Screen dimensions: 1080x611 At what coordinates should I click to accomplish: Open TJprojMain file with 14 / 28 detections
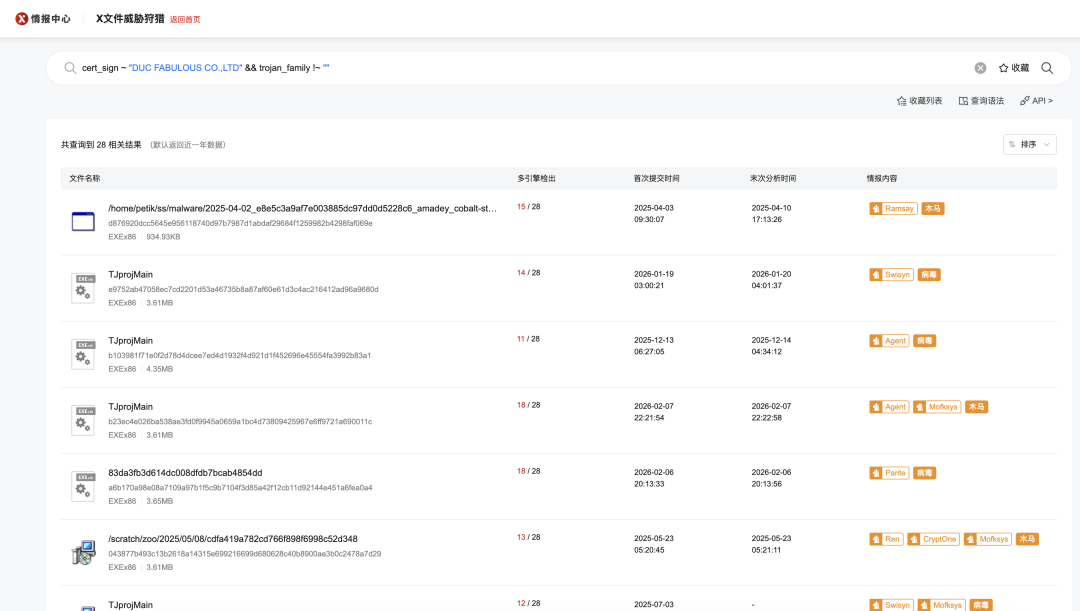(130, 274)
